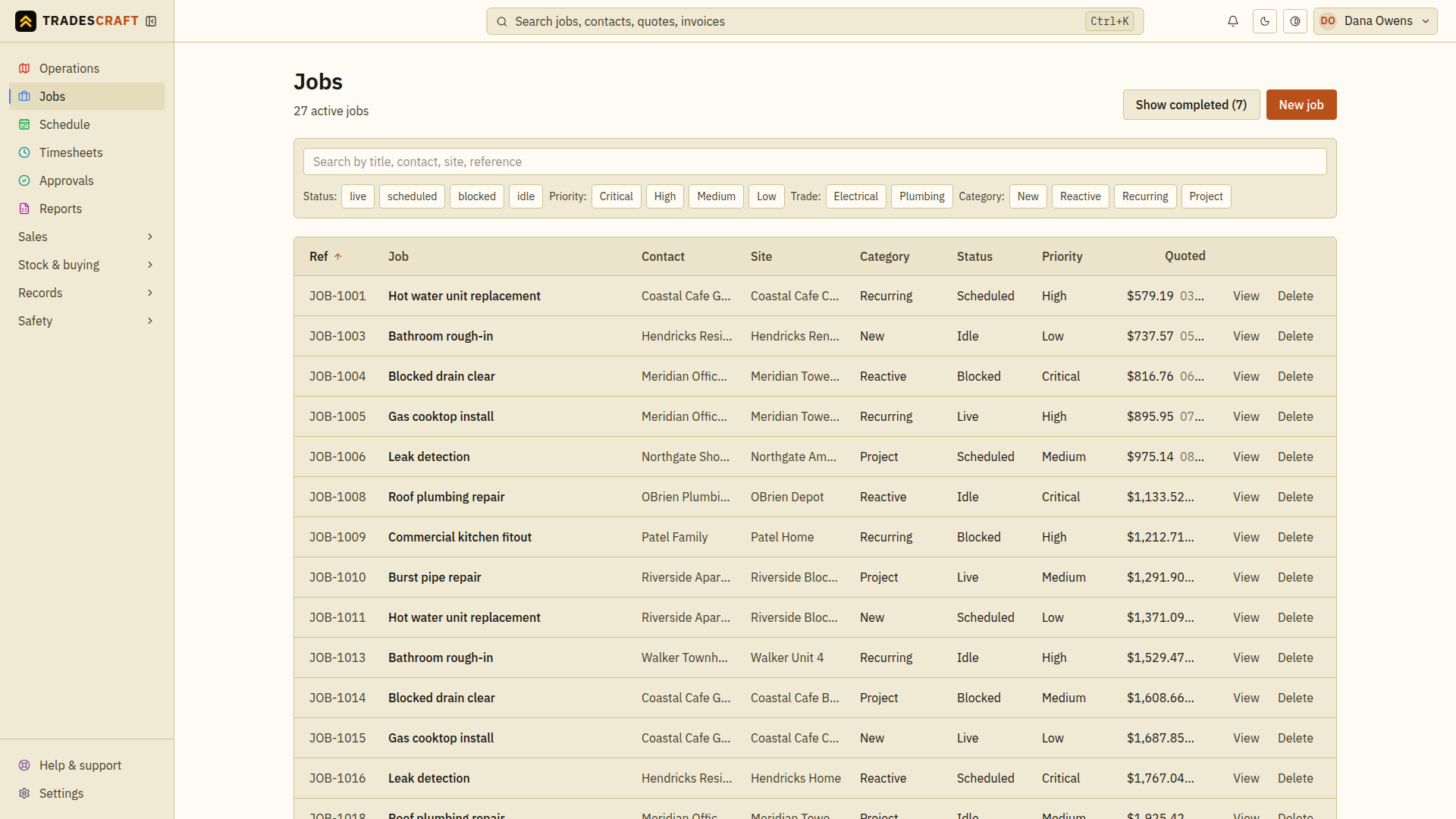
Task: Click the Schedule calendar icon
Action: coord(24,124)
